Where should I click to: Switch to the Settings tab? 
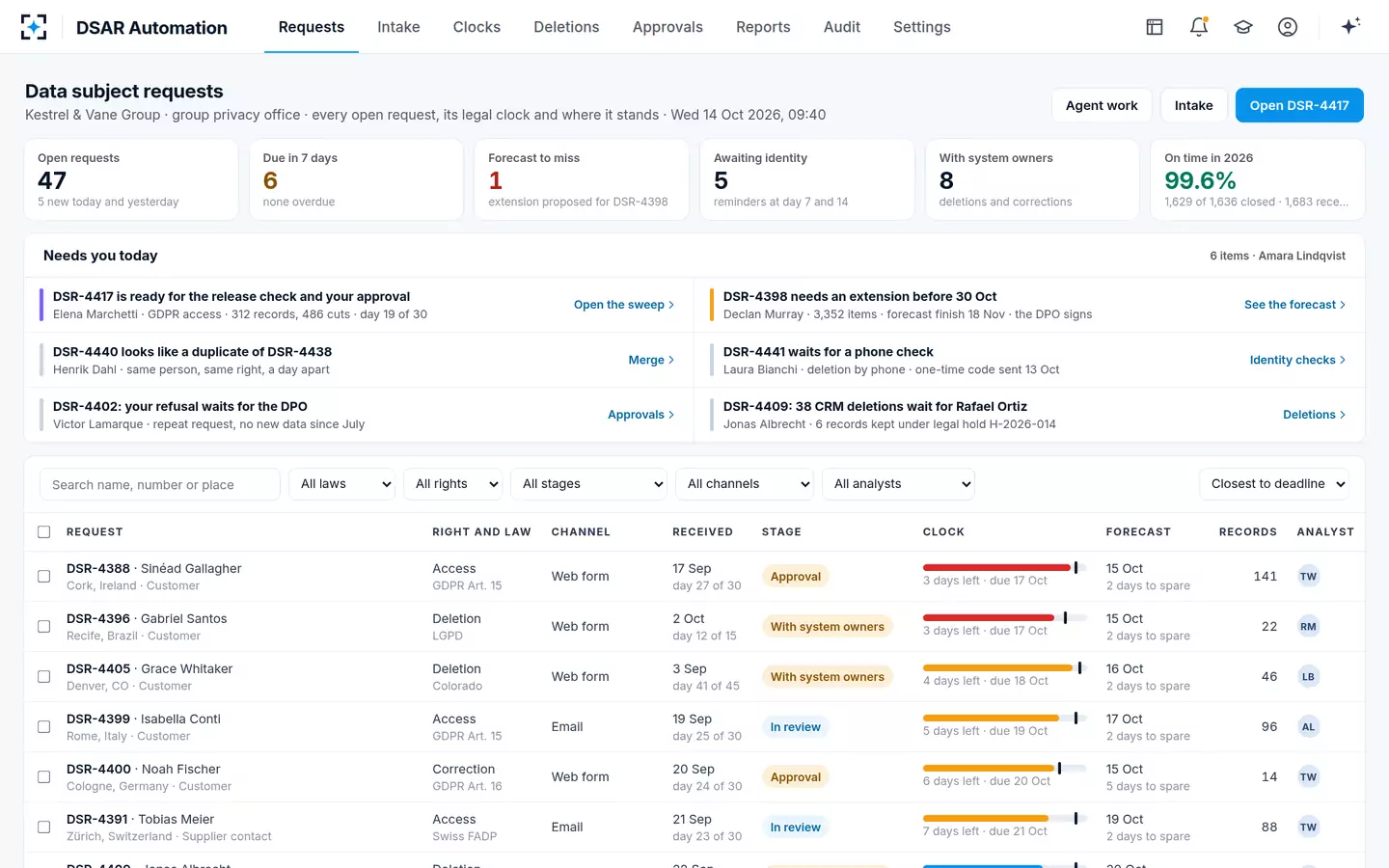click(922, 27)
